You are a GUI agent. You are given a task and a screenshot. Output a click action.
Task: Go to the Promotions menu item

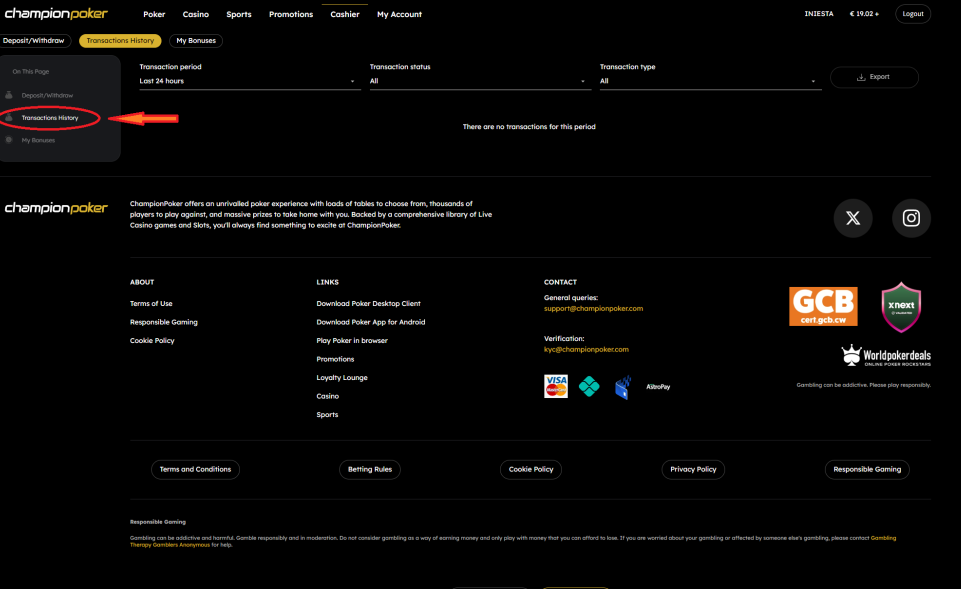pyautogui.click(x=291, y=15)
